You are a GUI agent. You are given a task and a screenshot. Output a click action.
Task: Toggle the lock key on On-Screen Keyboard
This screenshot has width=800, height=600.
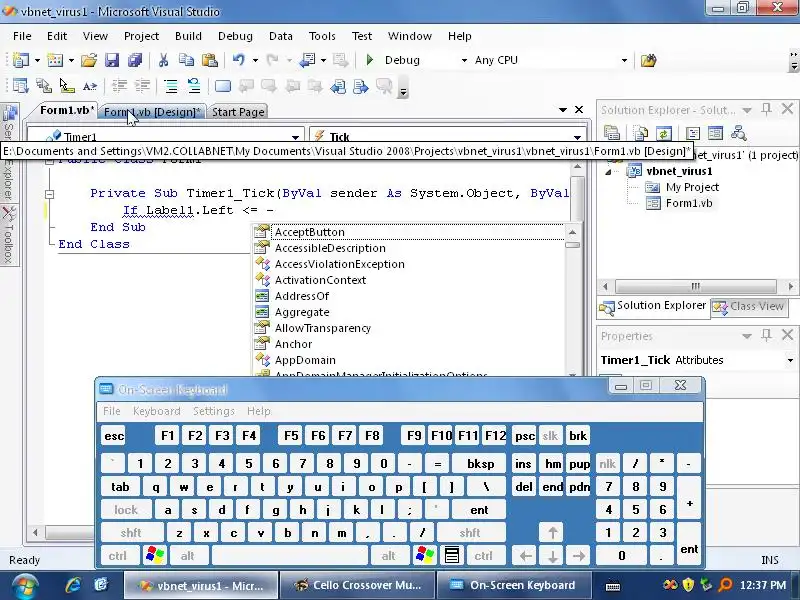(126, 510)
